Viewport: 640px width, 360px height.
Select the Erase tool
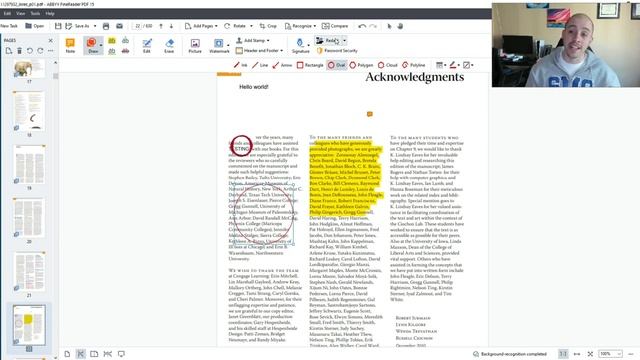click(169, 45)
